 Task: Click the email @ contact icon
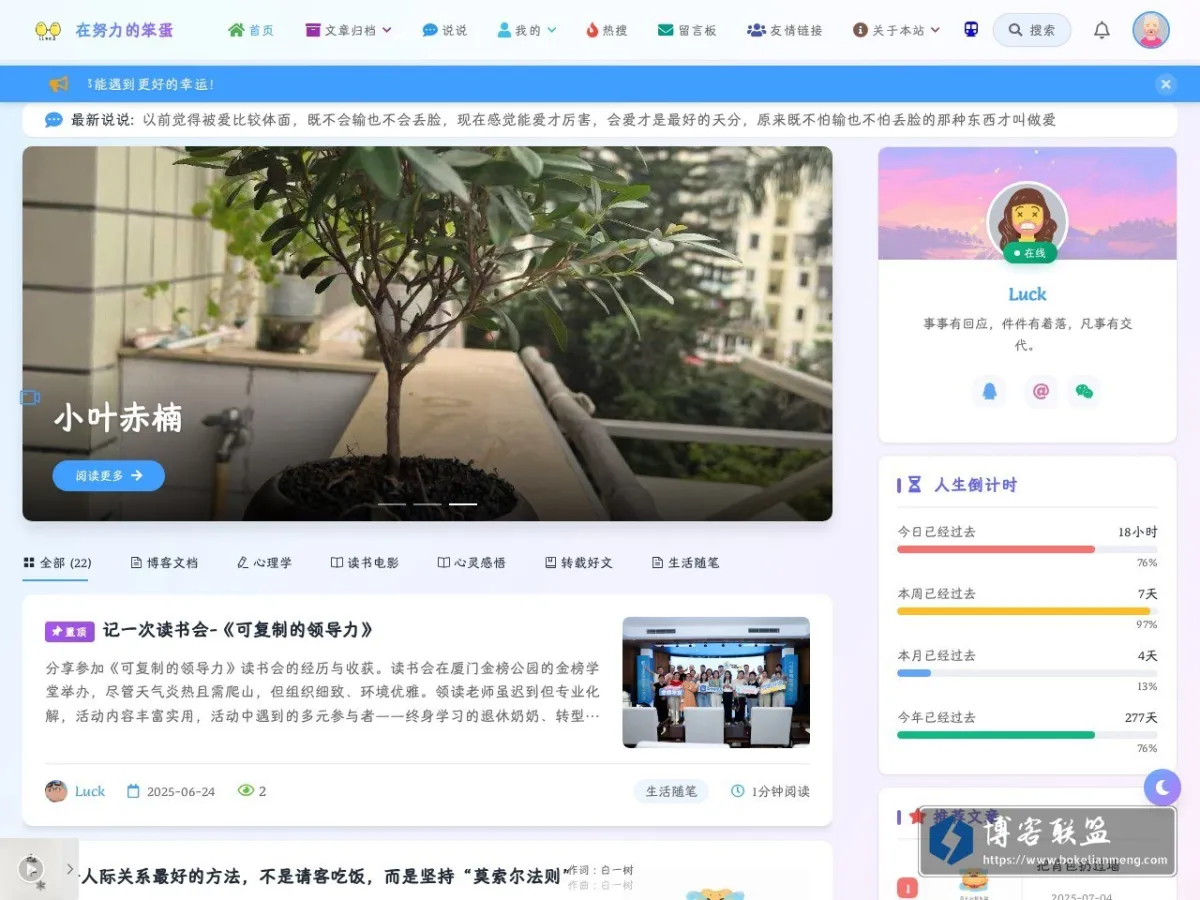[x=1040, y=391]
